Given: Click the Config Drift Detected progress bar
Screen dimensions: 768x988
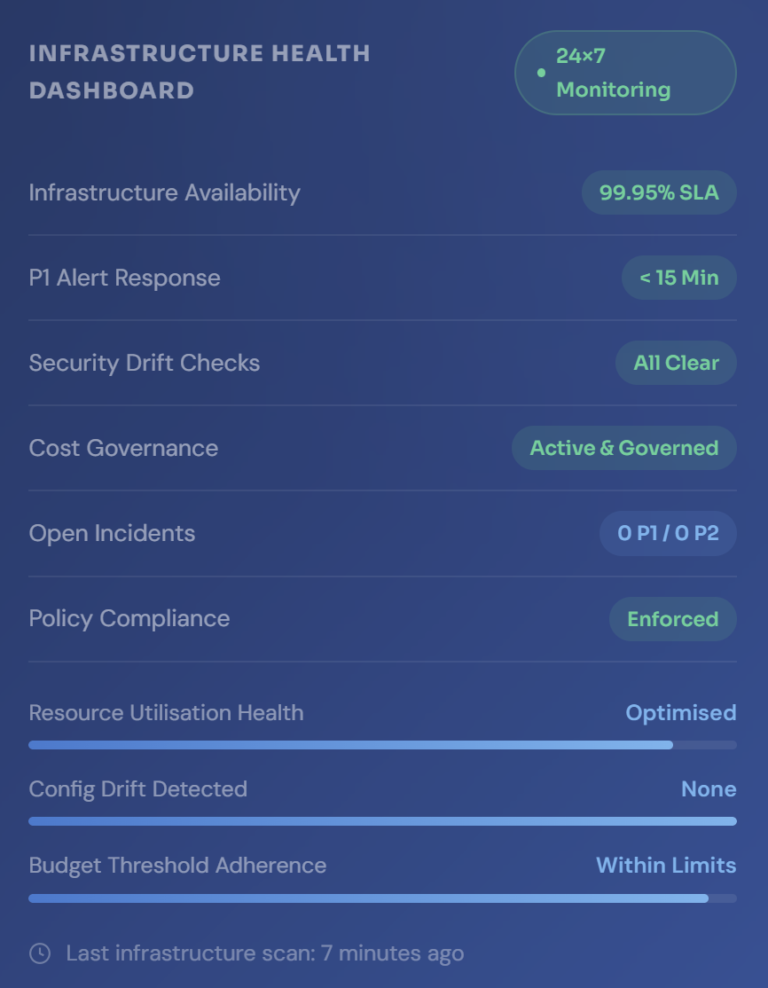Looking at the screenshot, I should pos(382,821).
